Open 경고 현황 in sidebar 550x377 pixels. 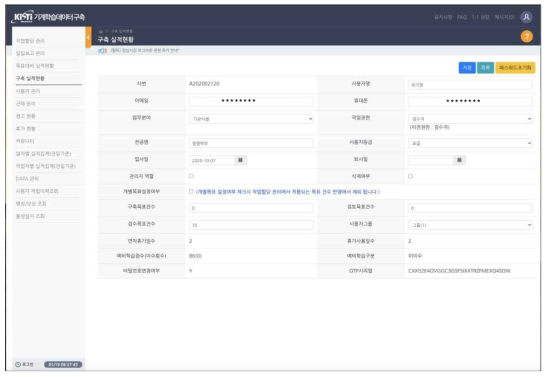pos(26,116)
